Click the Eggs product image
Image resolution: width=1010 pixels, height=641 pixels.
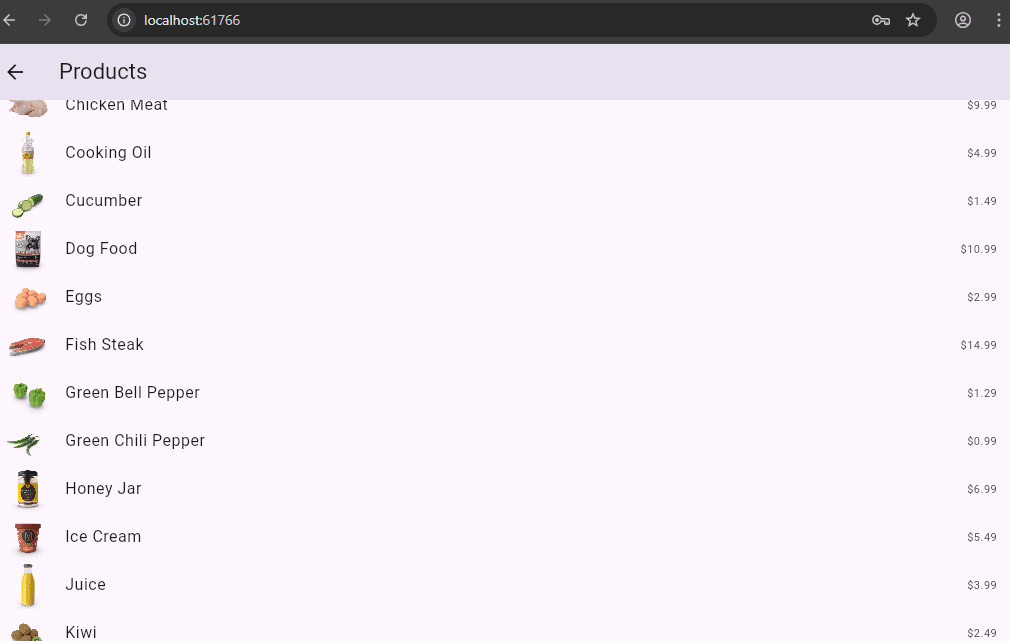point(30,298)
